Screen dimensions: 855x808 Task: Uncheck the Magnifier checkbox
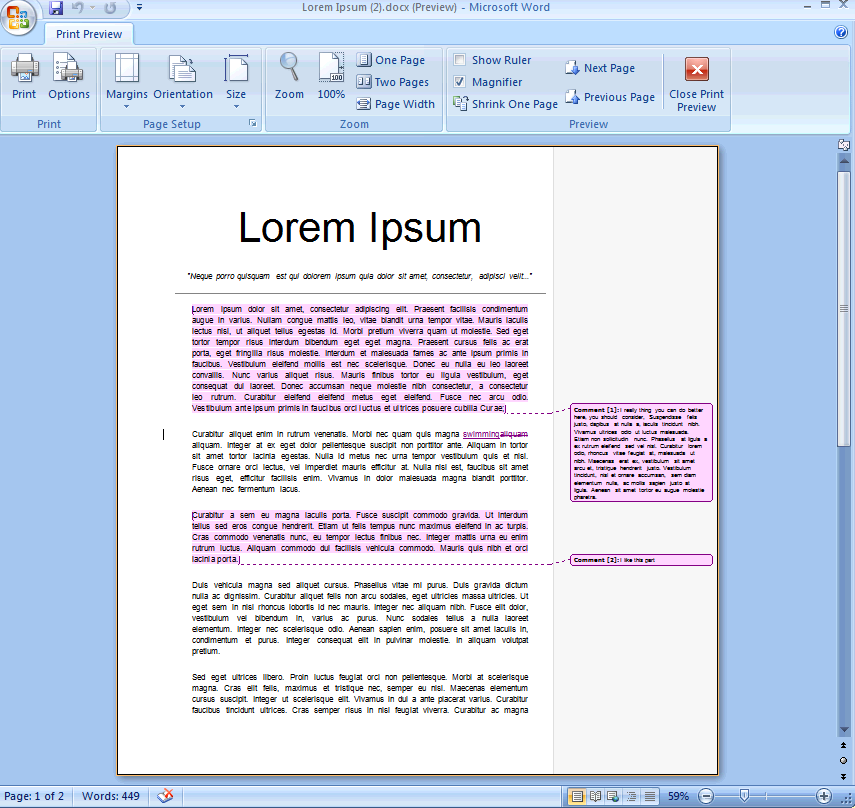460,82
